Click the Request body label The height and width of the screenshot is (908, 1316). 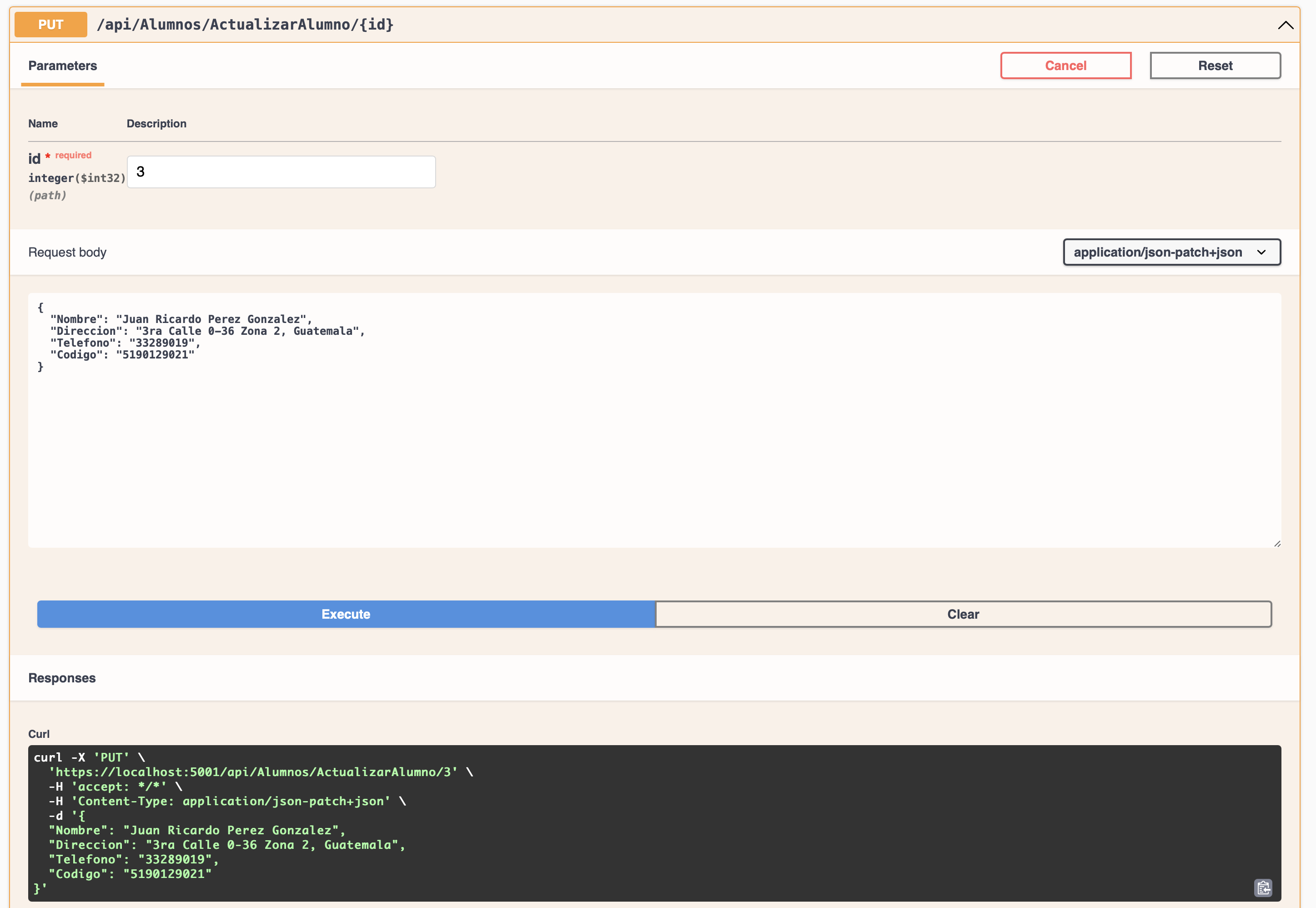click(67, 252)
